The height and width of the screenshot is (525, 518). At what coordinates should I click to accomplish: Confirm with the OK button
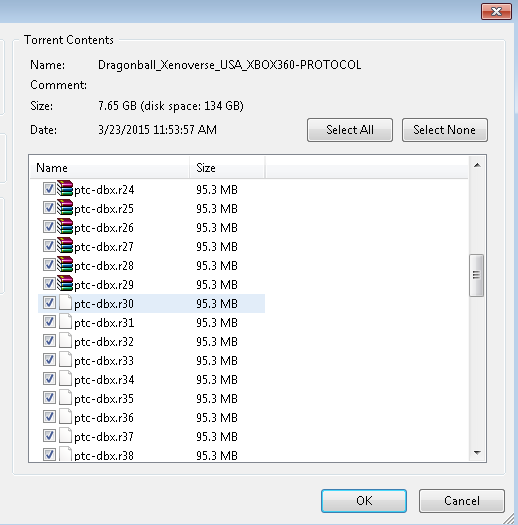tap(364, 501)
